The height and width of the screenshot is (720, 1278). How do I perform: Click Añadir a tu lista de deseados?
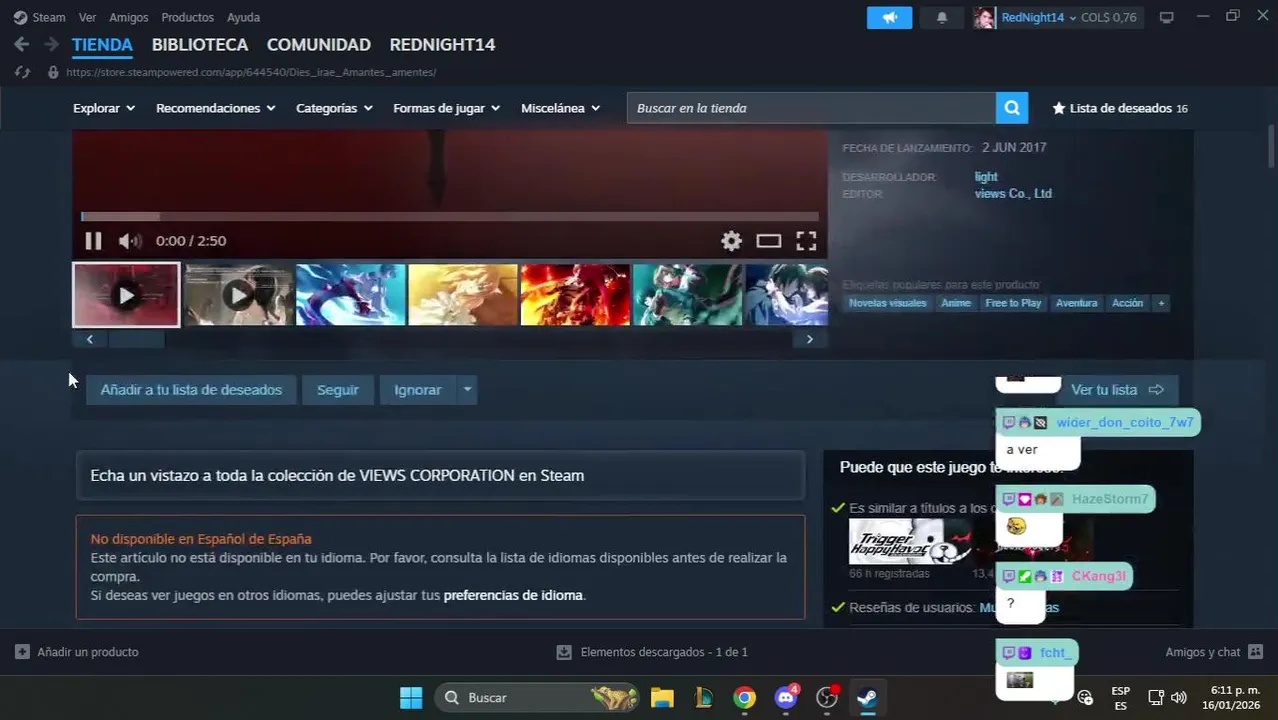point(191,390)
